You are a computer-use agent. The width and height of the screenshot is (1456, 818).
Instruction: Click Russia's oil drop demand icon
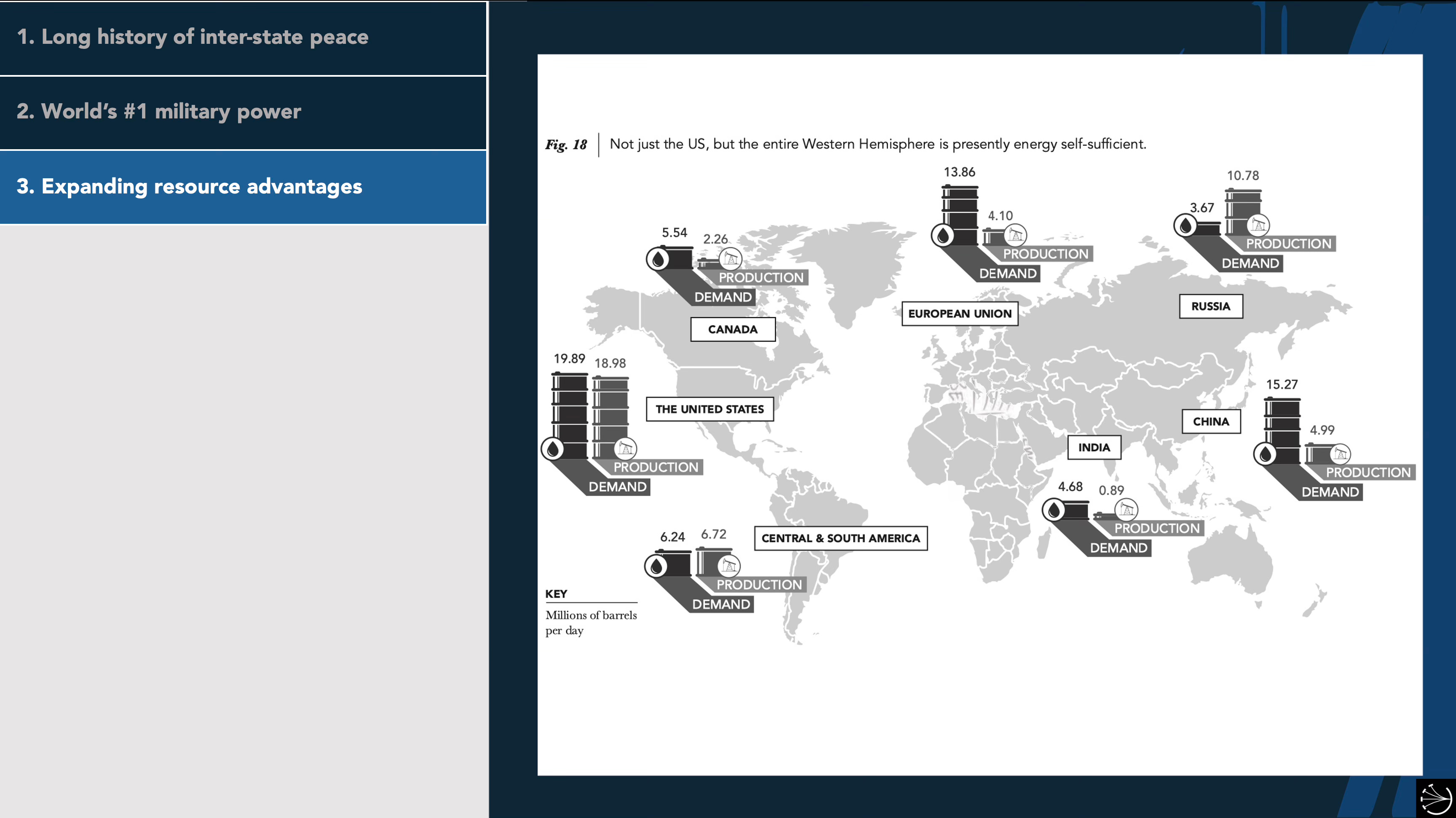(x=1185, y=225)
